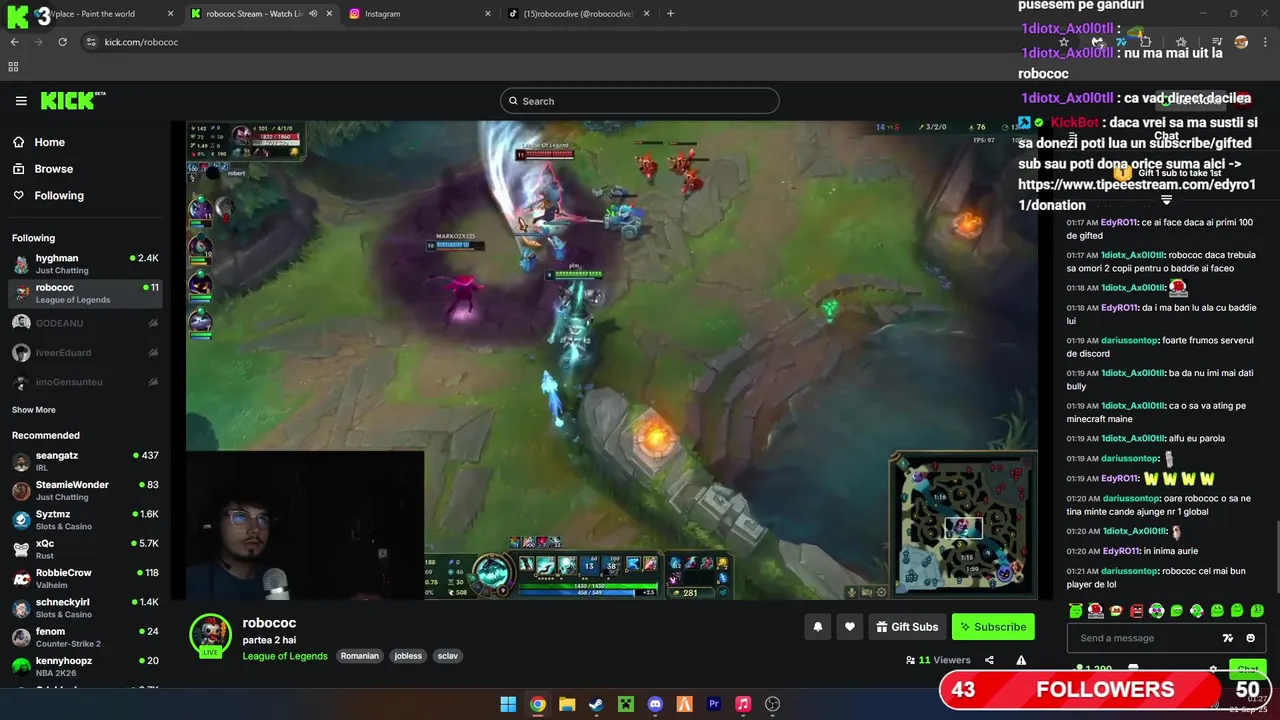Click the browser back arrow
Viewport: 1280px width, 720px height.
coord(14,42)
